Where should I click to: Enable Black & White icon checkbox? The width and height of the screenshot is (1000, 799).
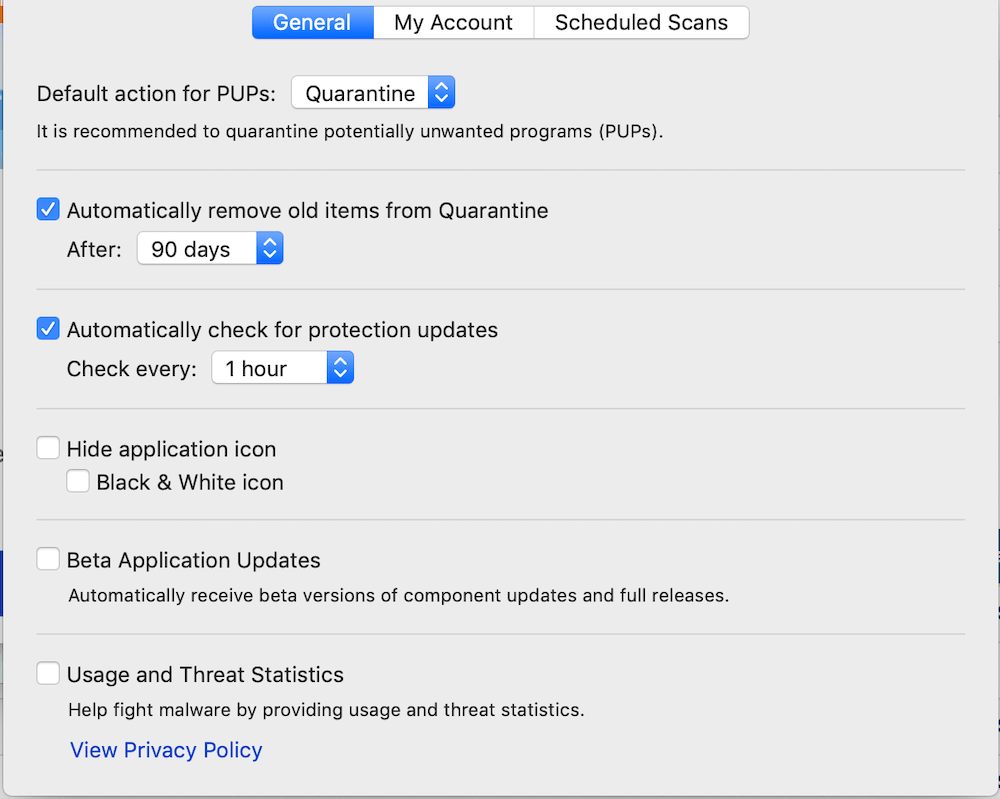click(78, 481)
